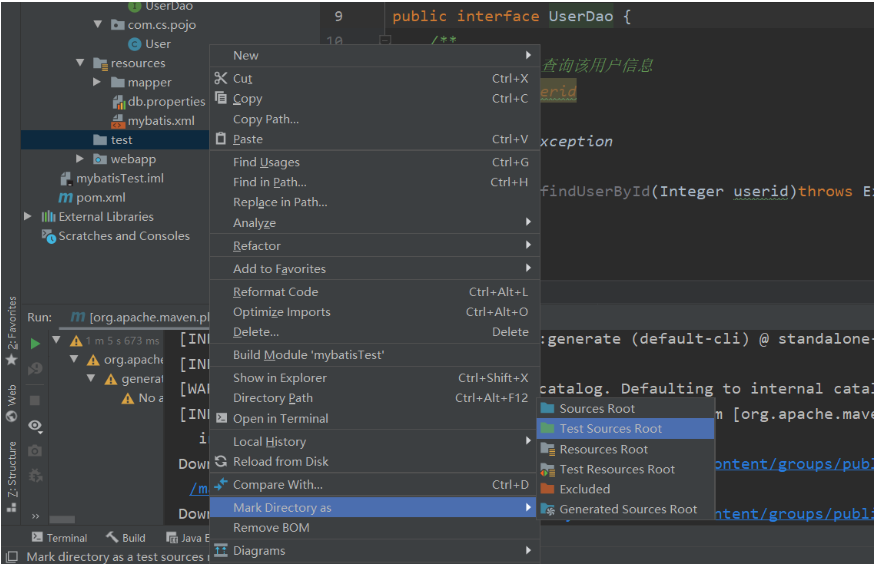Choose Show in Explorer

(375, 378)
